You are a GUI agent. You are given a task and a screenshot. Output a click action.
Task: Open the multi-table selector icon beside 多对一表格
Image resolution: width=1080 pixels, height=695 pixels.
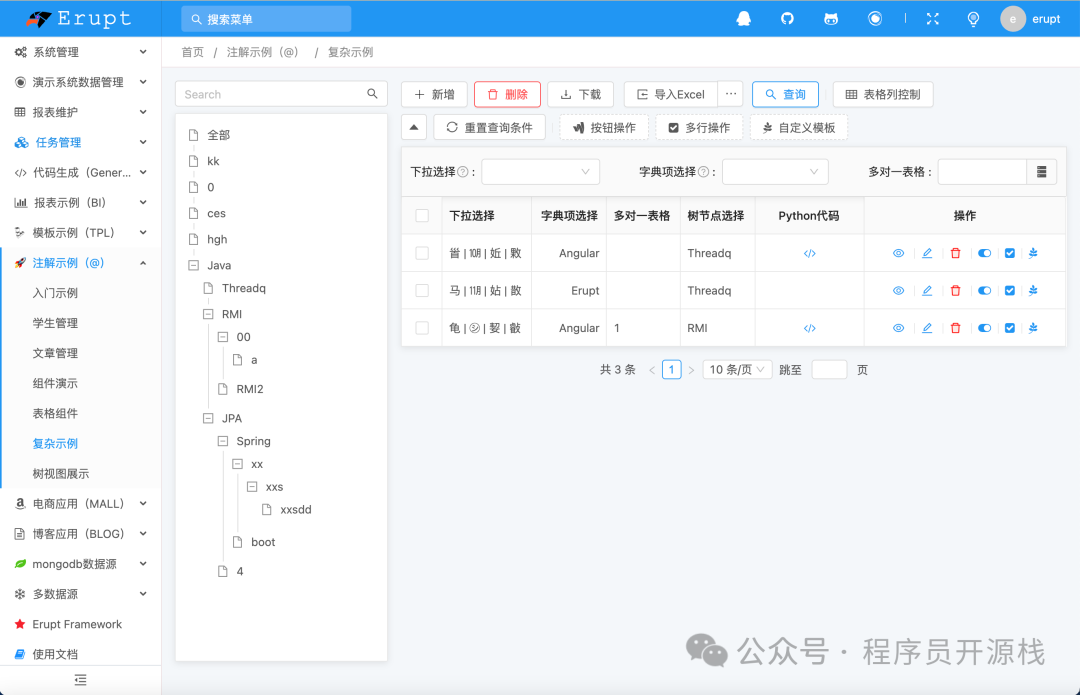[x=1041, y=171]
